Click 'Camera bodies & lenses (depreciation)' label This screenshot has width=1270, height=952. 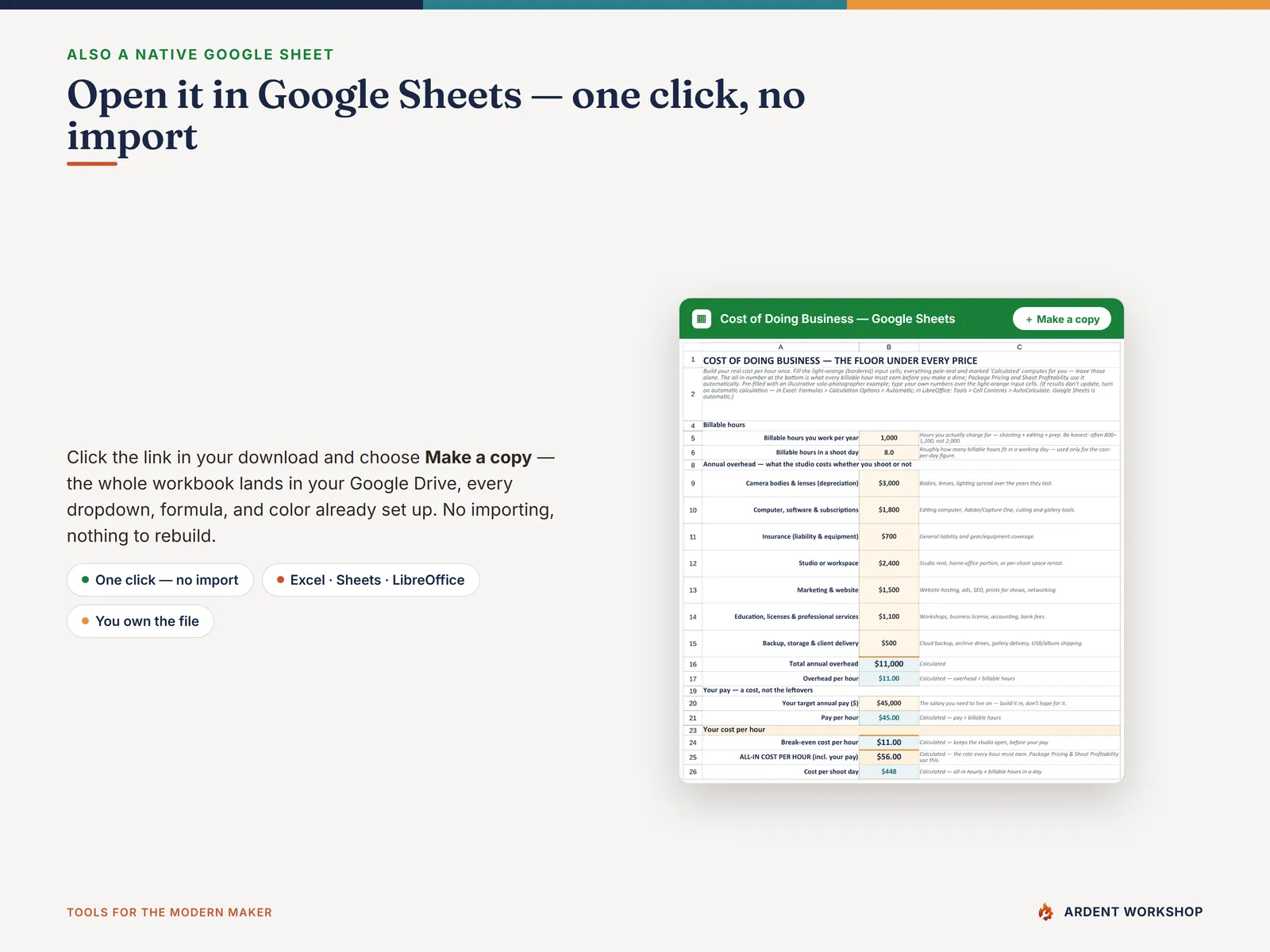[802, 483]
